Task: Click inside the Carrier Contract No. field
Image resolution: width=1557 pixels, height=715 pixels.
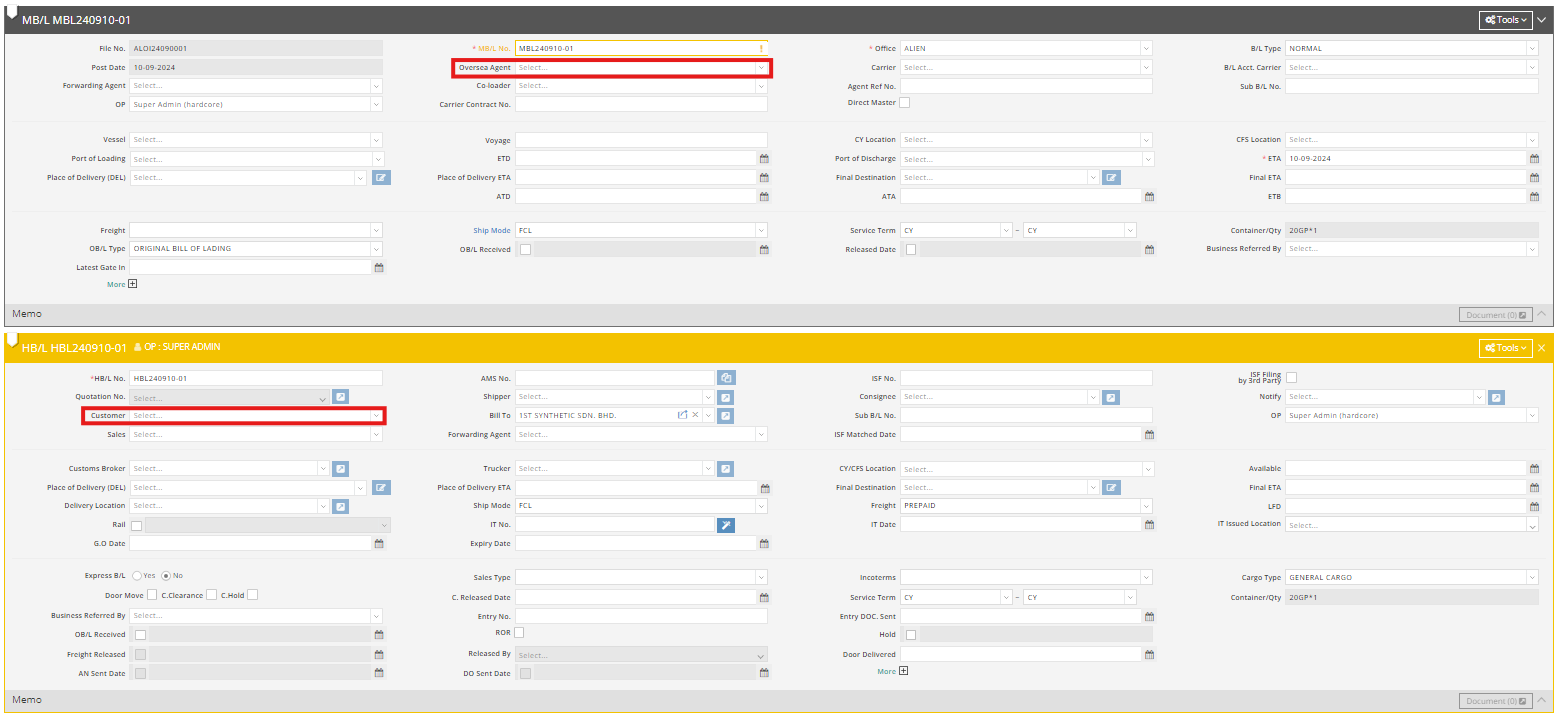Action: (x=640, y=104)
